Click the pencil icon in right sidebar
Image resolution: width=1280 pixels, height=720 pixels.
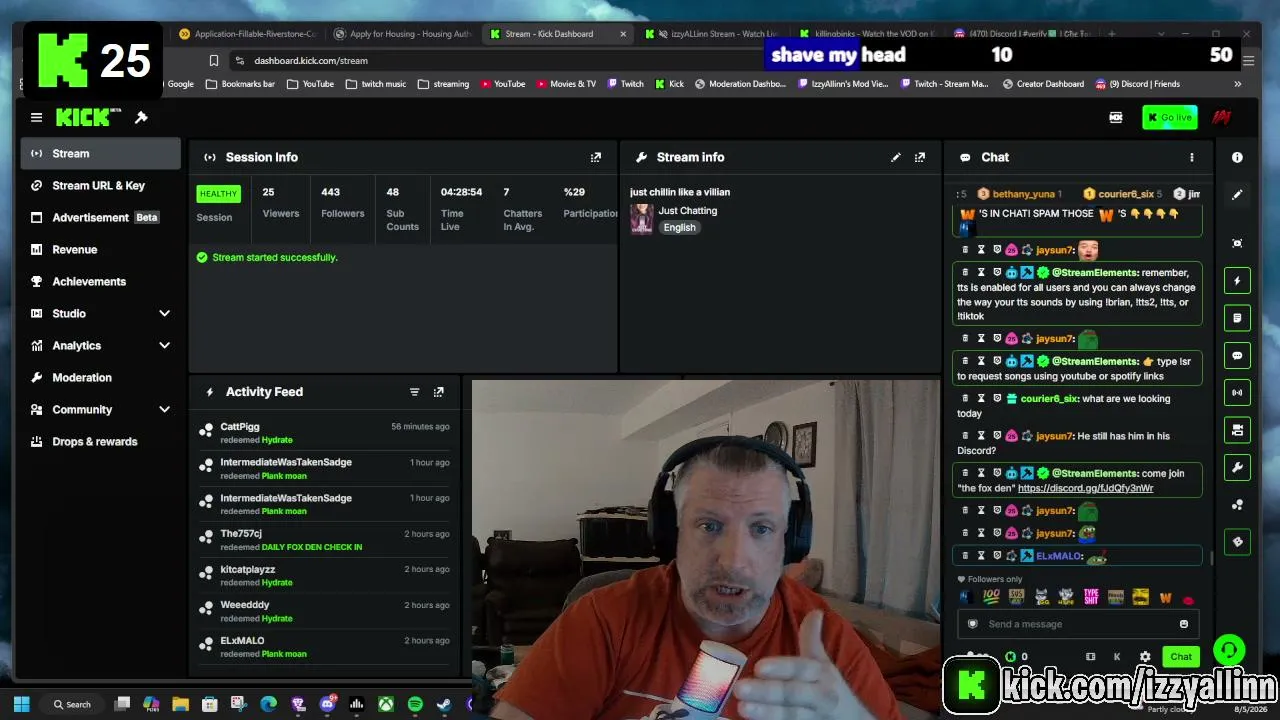[1237, 195]
